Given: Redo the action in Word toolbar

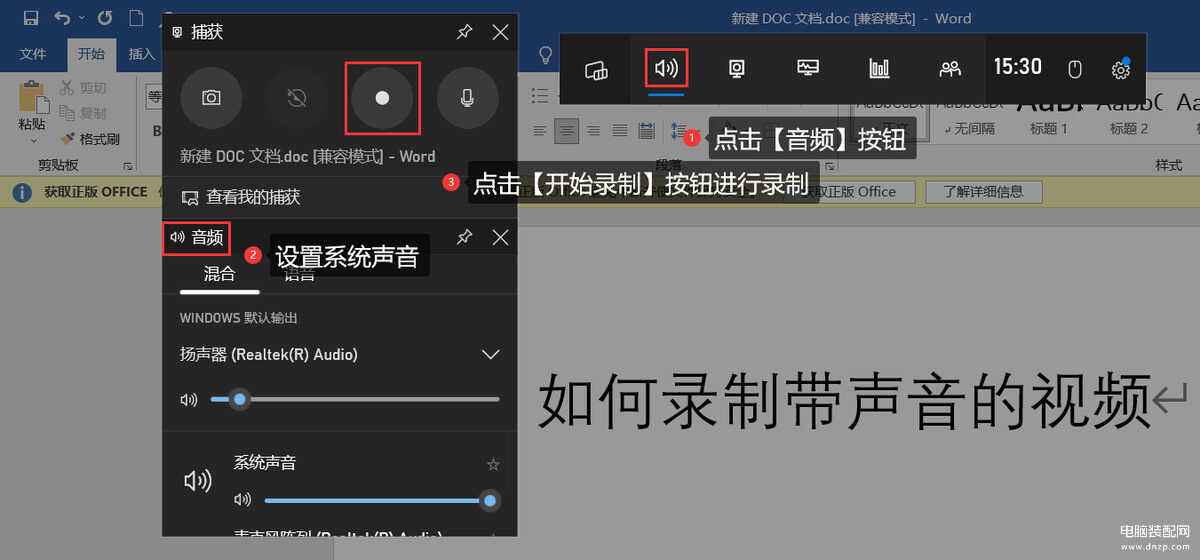Looking at the screenshot, I should tap(107, 18).
